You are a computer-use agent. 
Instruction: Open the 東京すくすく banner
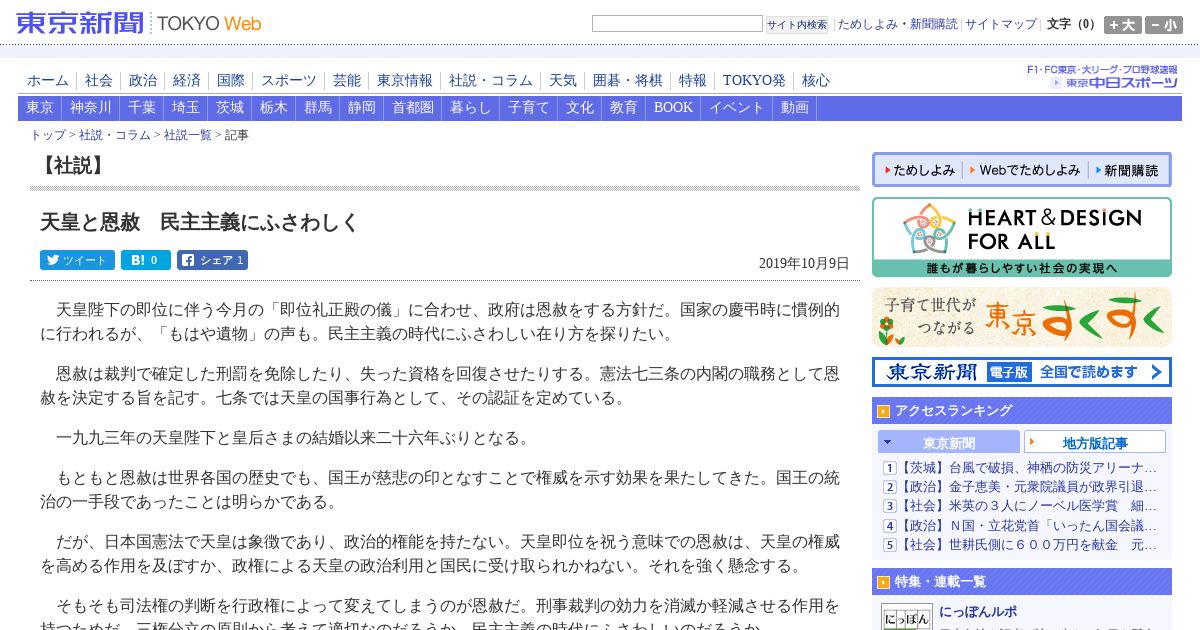coord(1022,317)
